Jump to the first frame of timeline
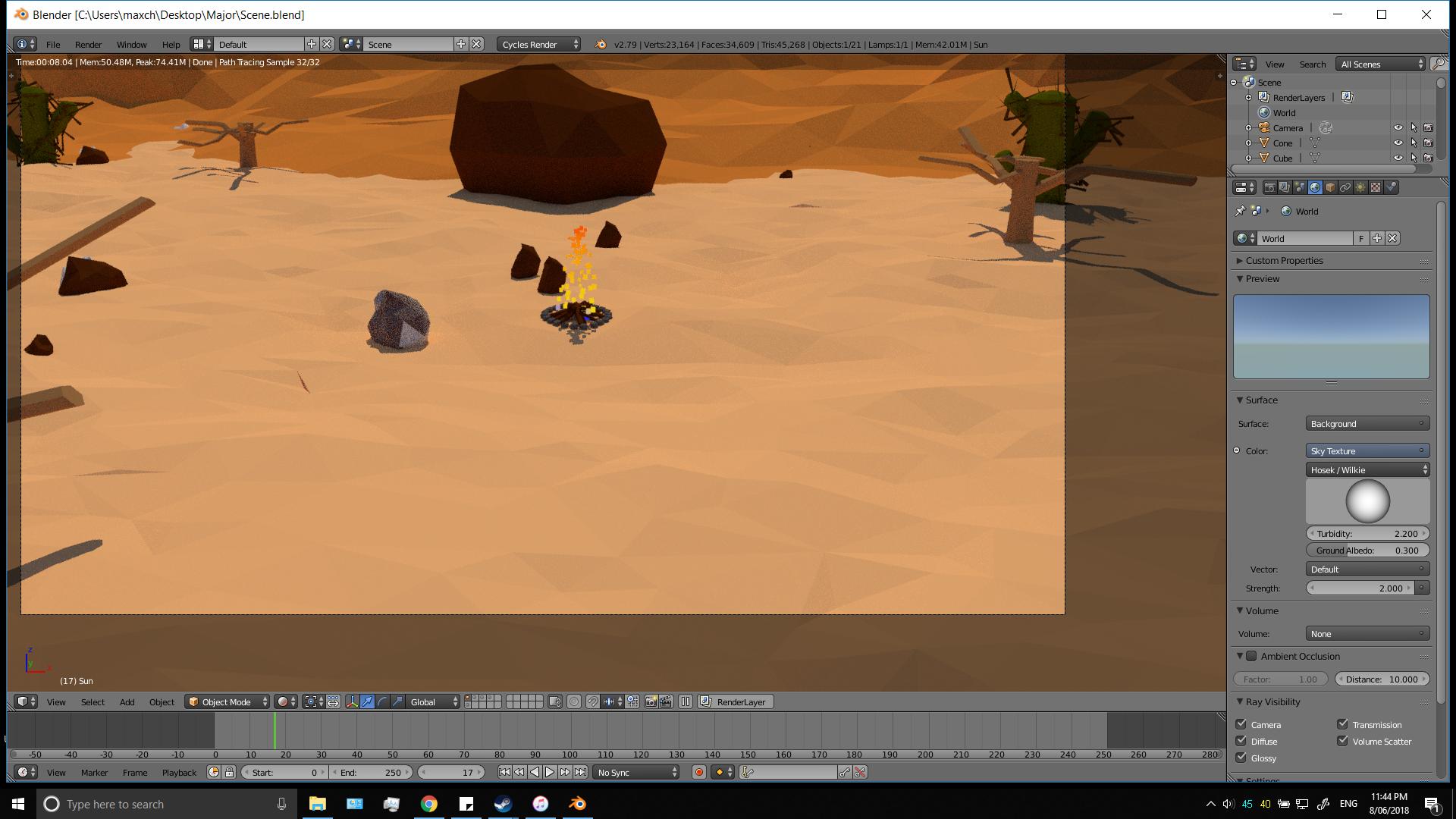 (504, 772)
